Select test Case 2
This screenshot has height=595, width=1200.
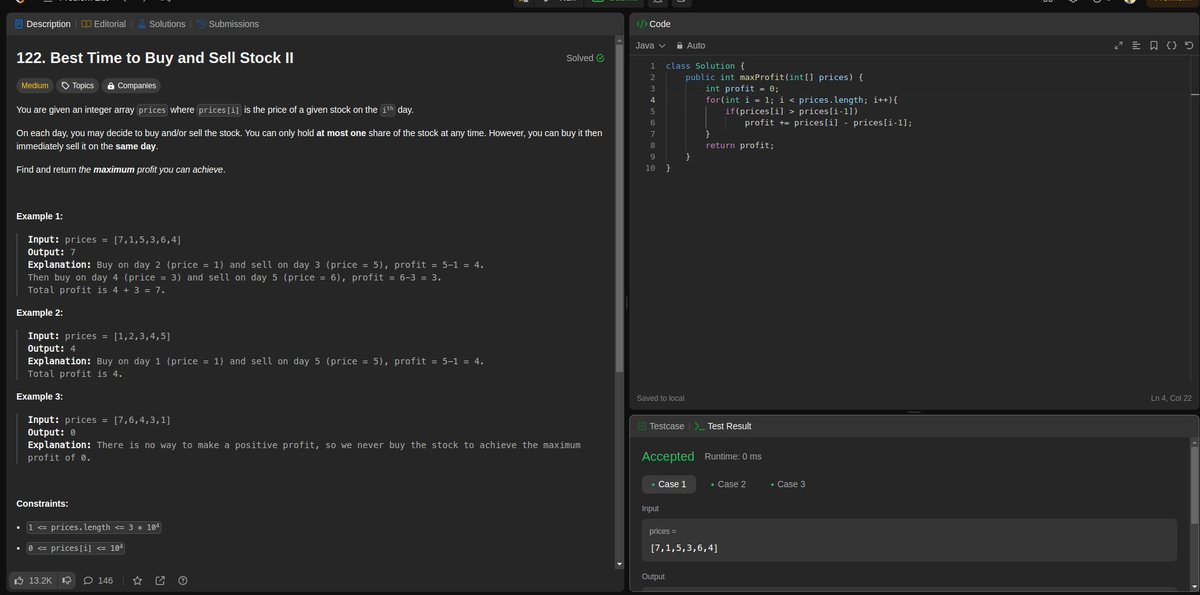click(x=730, y=484)
